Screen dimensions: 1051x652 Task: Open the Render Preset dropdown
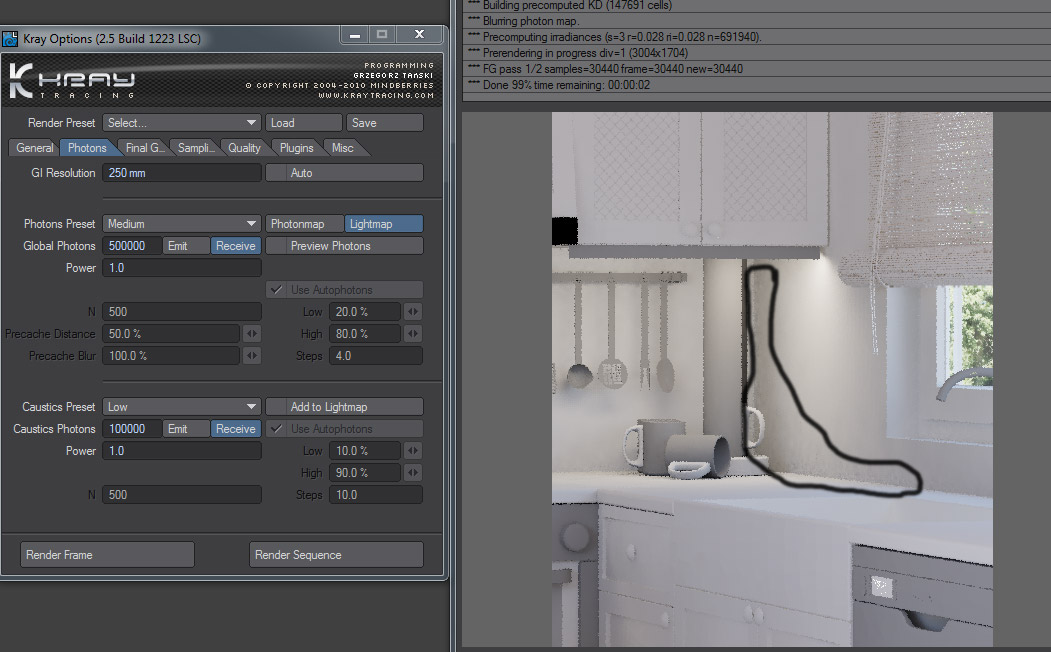click(182, 123)
